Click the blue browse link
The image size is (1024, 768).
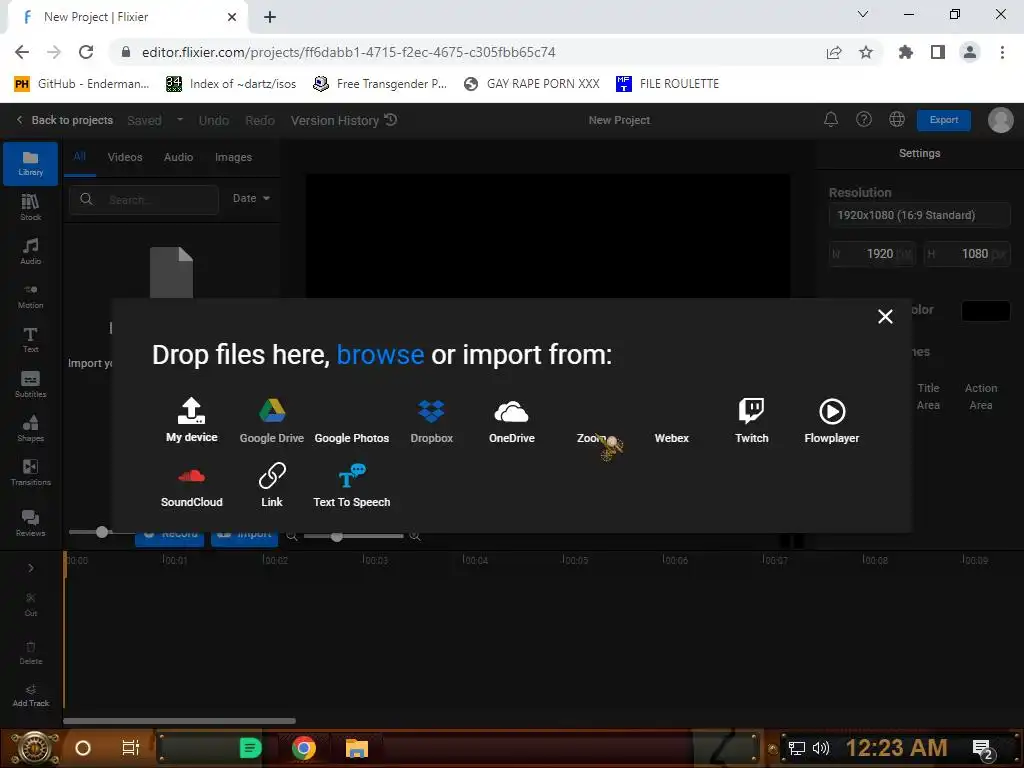pos(380,355)
